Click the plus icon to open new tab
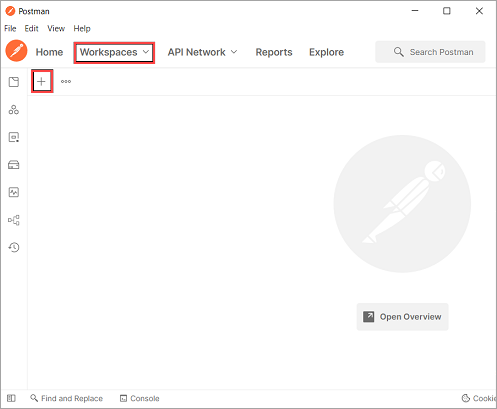The image size is (497, 409). point(42,81)
